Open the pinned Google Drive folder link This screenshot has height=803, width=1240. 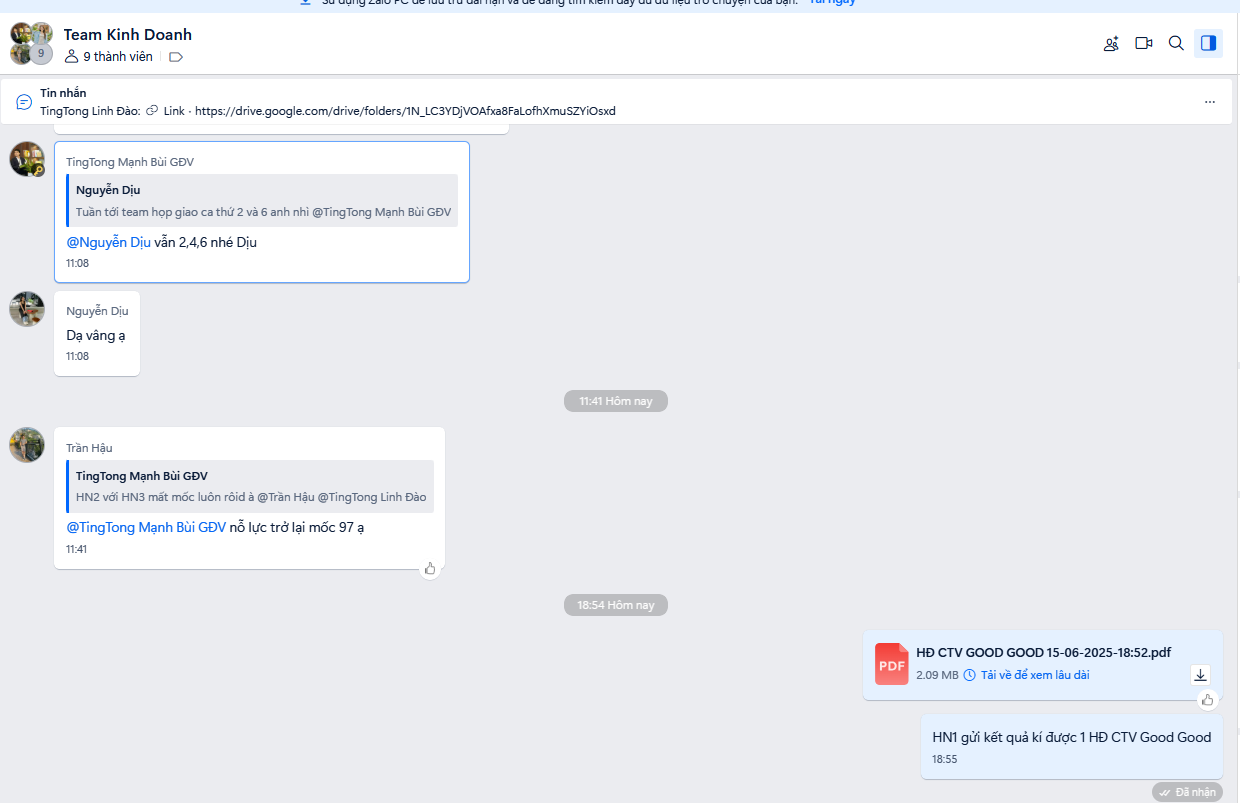404,111
